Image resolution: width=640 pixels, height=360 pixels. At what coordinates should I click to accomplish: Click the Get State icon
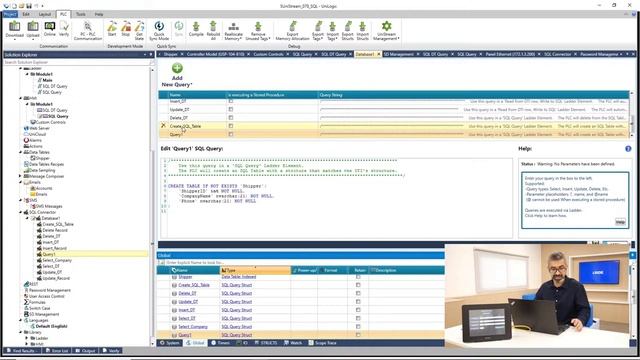[139, 31]
